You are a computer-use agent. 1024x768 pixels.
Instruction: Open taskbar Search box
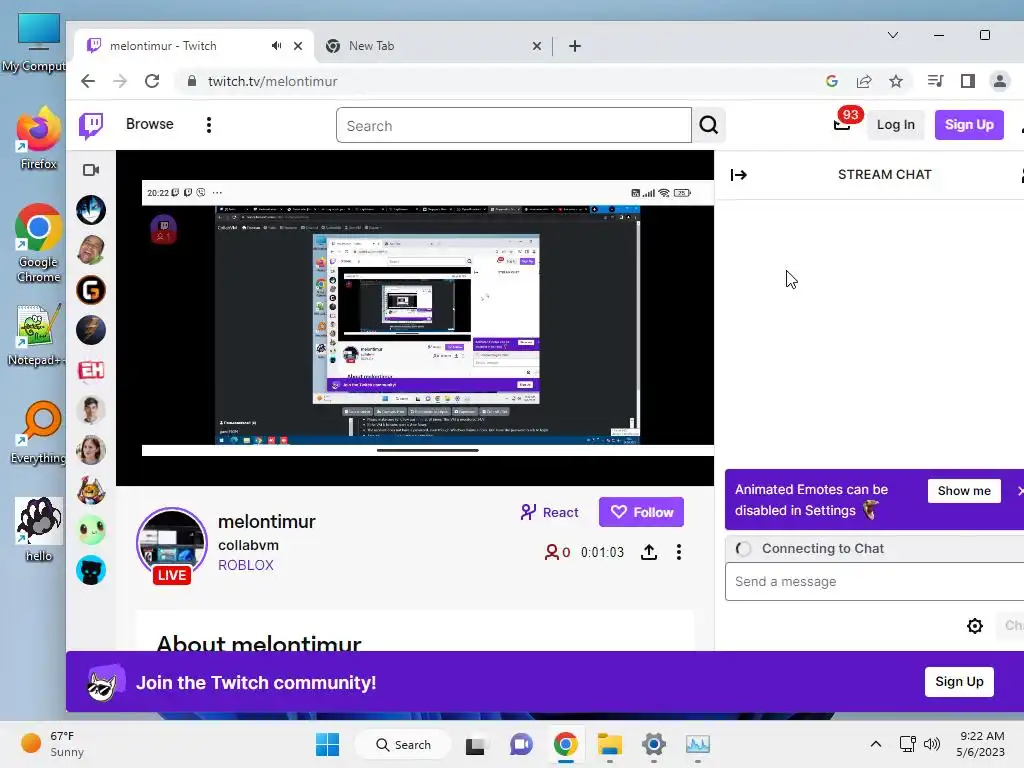click(403, 744)
